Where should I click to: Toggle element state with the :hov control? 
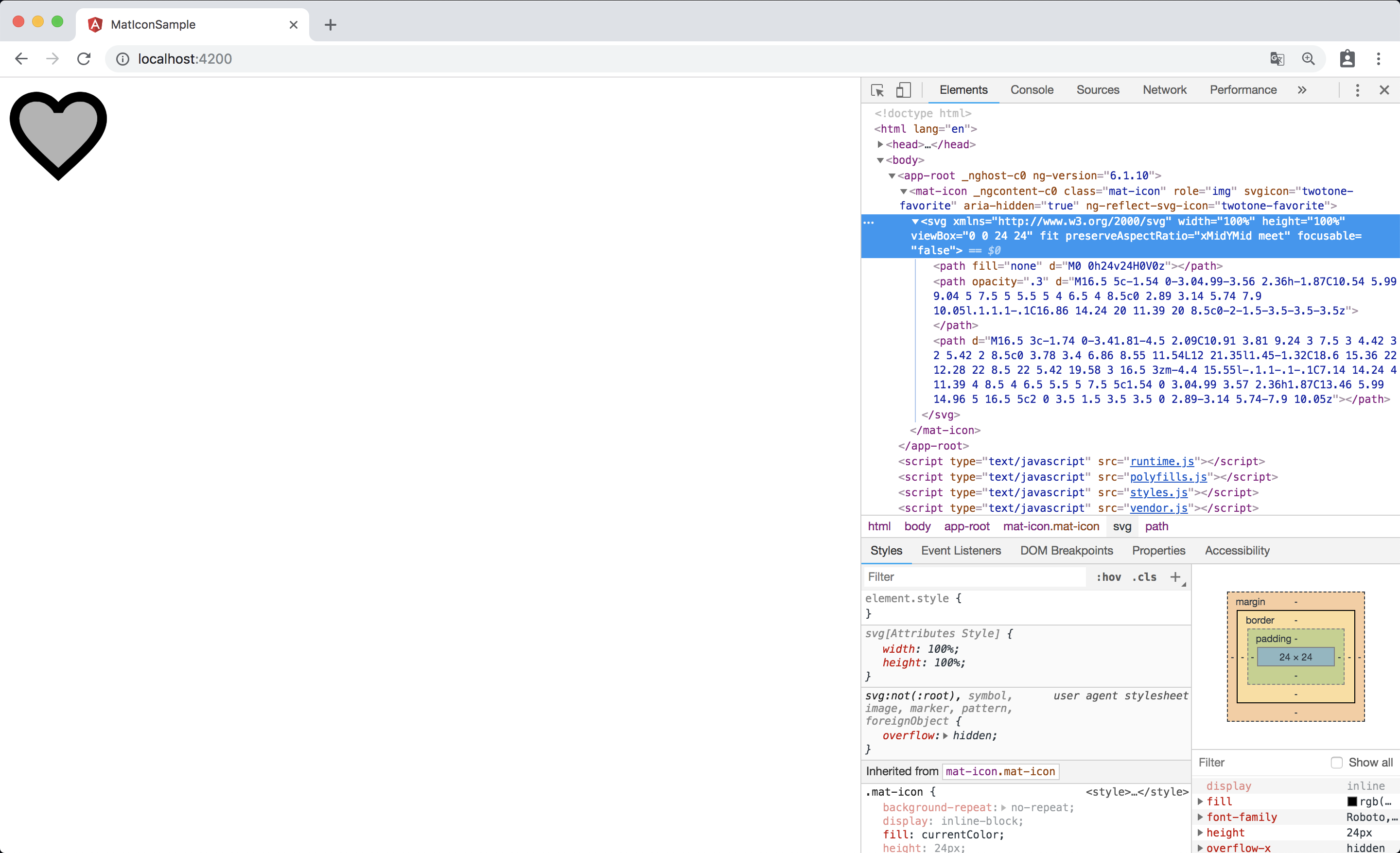[x=1108, y=576]
